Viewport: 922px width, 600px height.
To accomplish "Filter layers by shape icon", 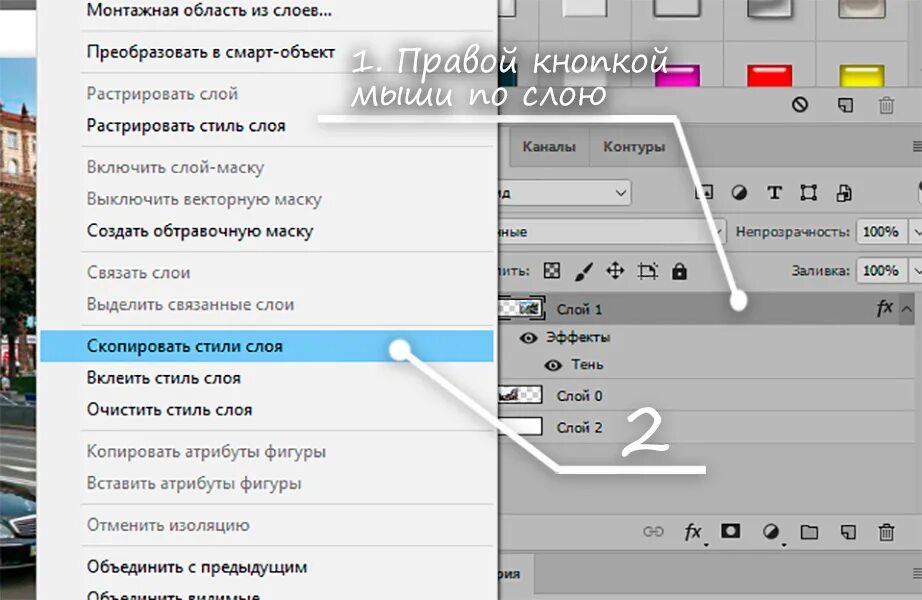I will pyautogui.click(x=809, y=192).
